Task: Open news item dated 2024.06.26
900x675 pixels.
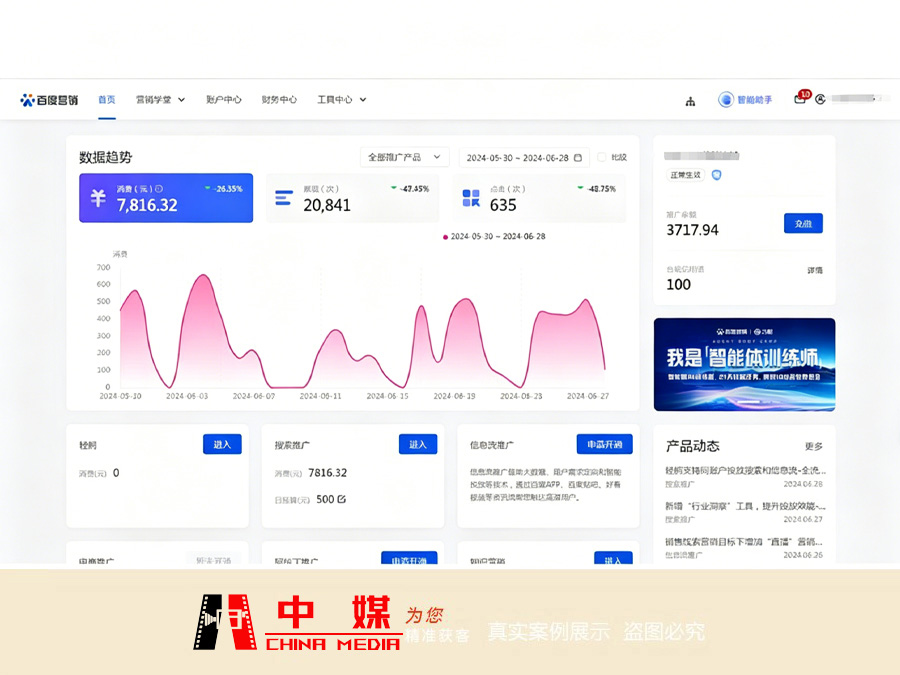Action: [x=745, y=548]
